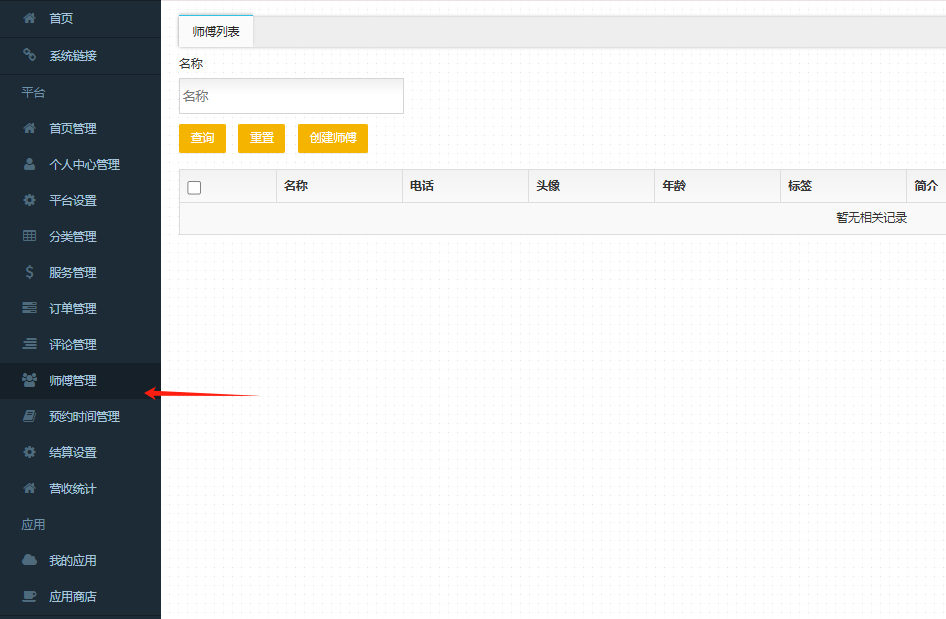Click the book icon for 预约时间管理
This screenshot has width=946, height=619.
tap(29, 417)
